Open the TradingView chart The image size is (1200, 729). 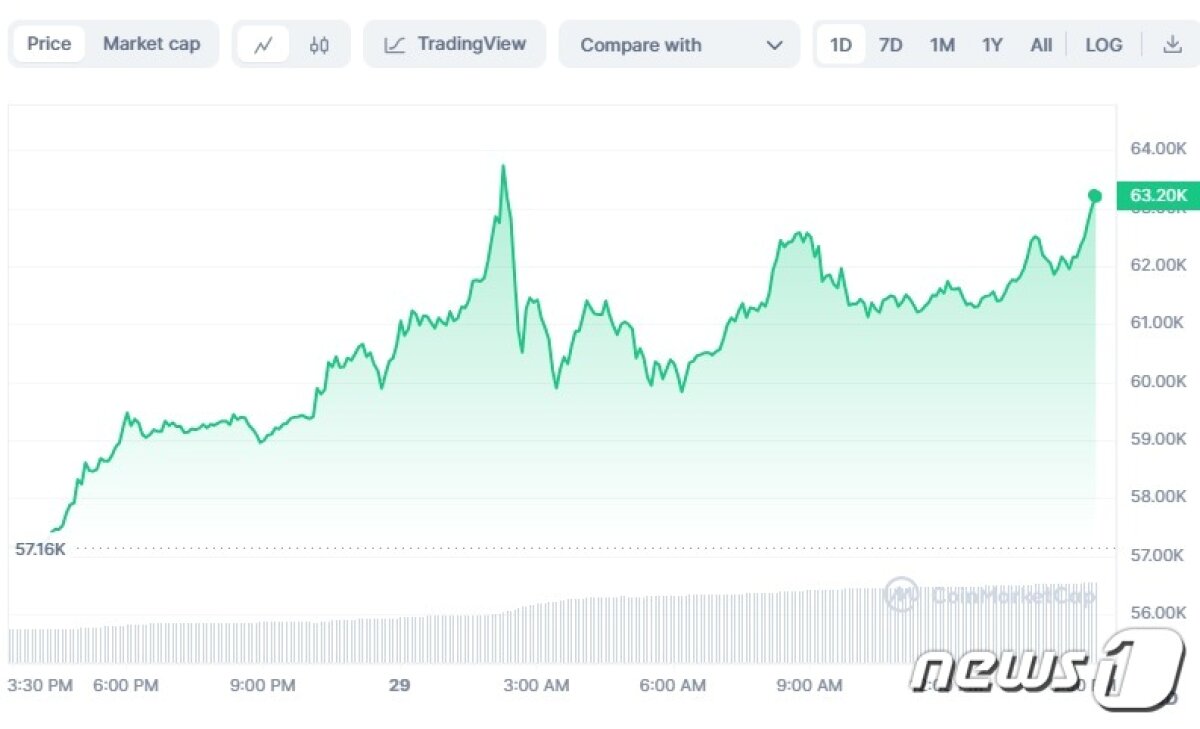click(454, 45)
